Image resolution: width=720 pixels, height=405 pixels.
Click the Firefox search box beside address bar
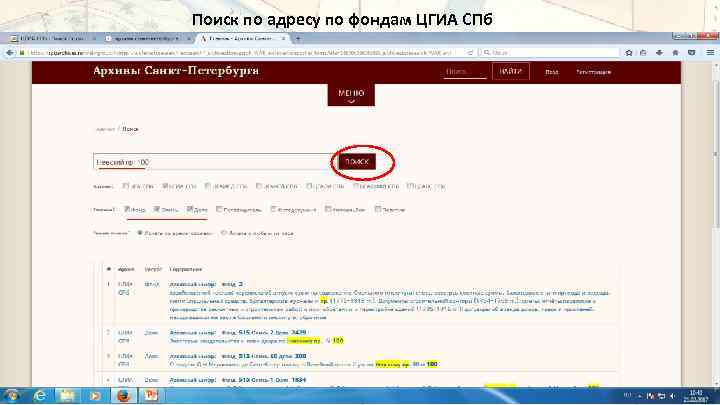point(549,53)
